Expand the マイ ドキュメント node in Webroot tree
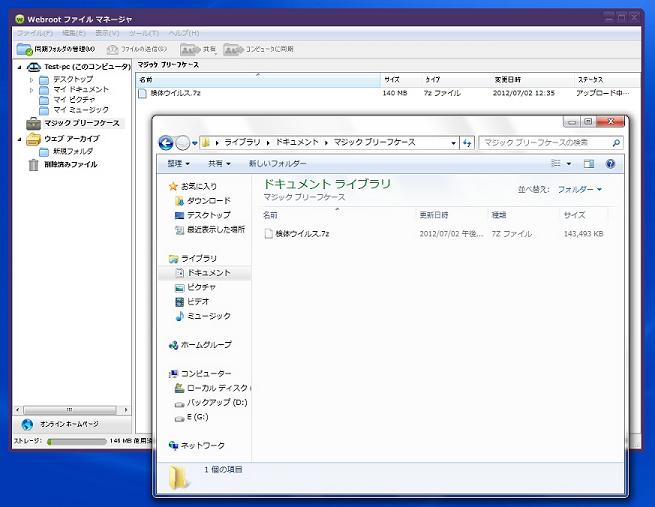The image size is (655, 507). [x=31, y=90]
